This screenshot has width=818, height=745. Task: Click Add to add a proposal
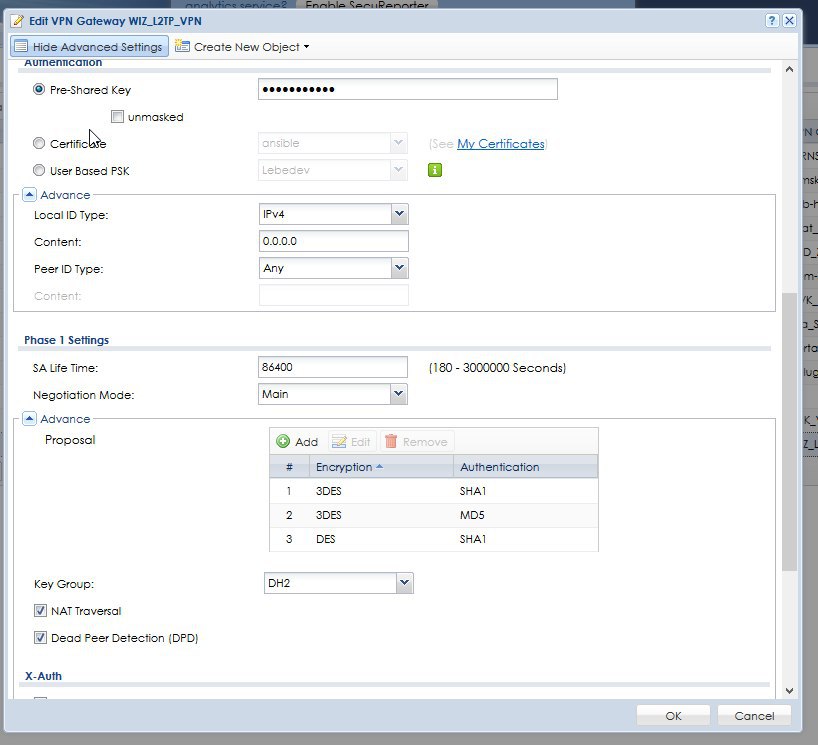click(x=297, y=442)
